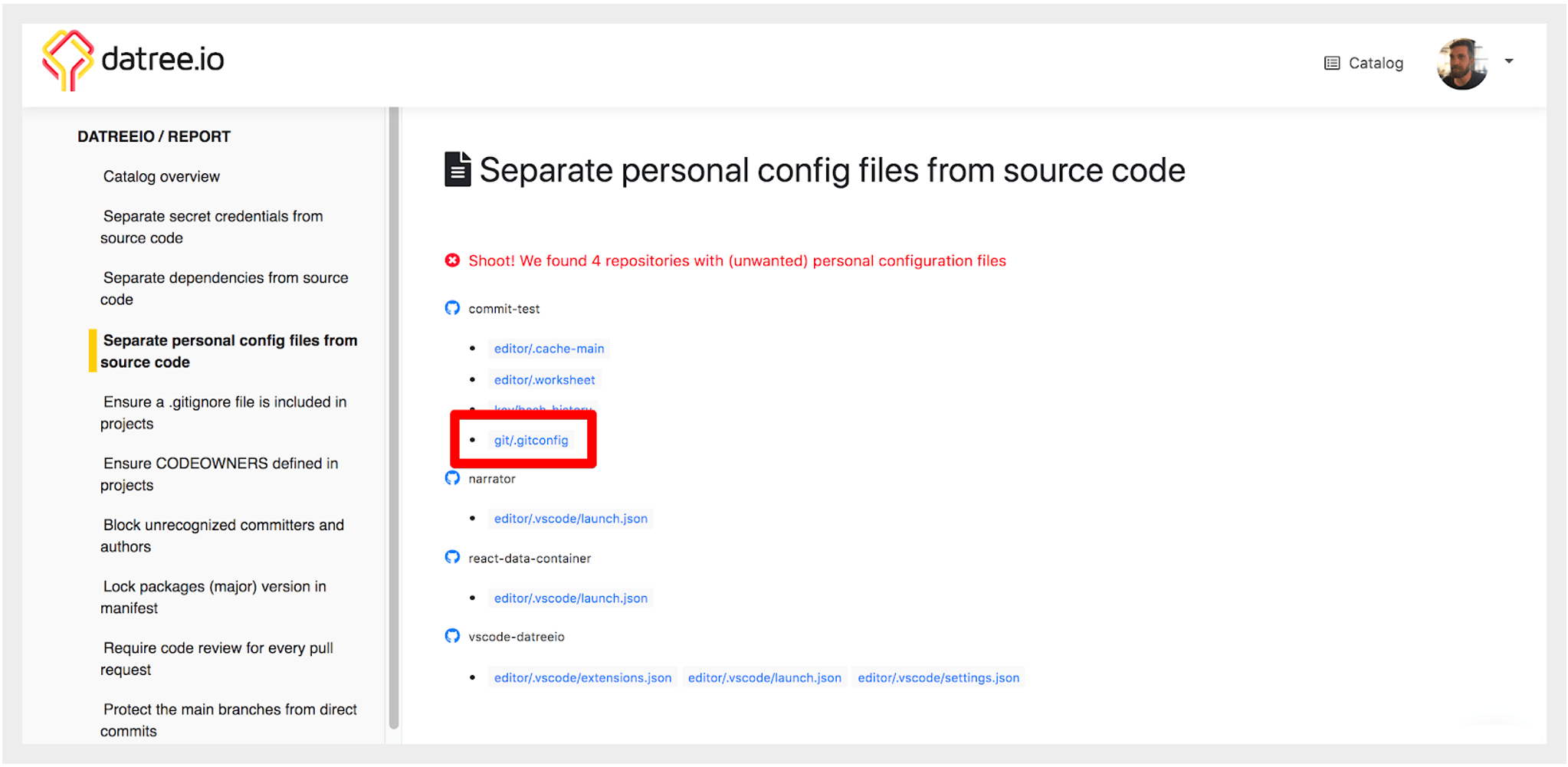The height and width of the screenshot is (767, 1568).
Task: Click the document icon beside page title
Action: (x=458, y=169)
